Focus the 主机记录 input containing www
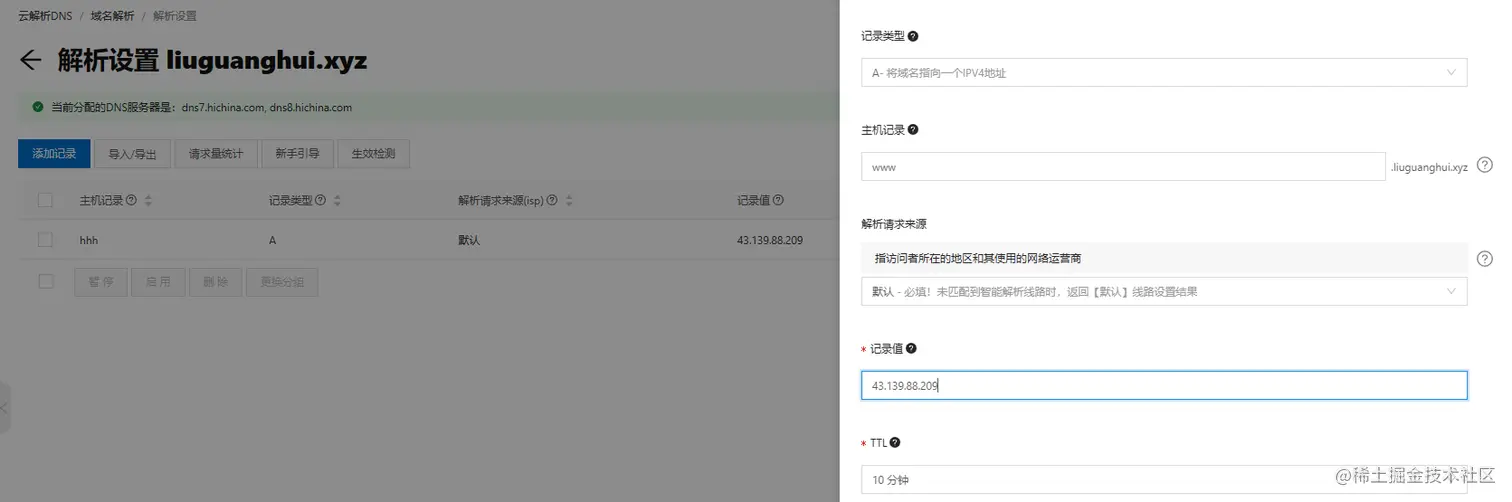The height and width of the screenshot is (502, 1512). 1122,167
